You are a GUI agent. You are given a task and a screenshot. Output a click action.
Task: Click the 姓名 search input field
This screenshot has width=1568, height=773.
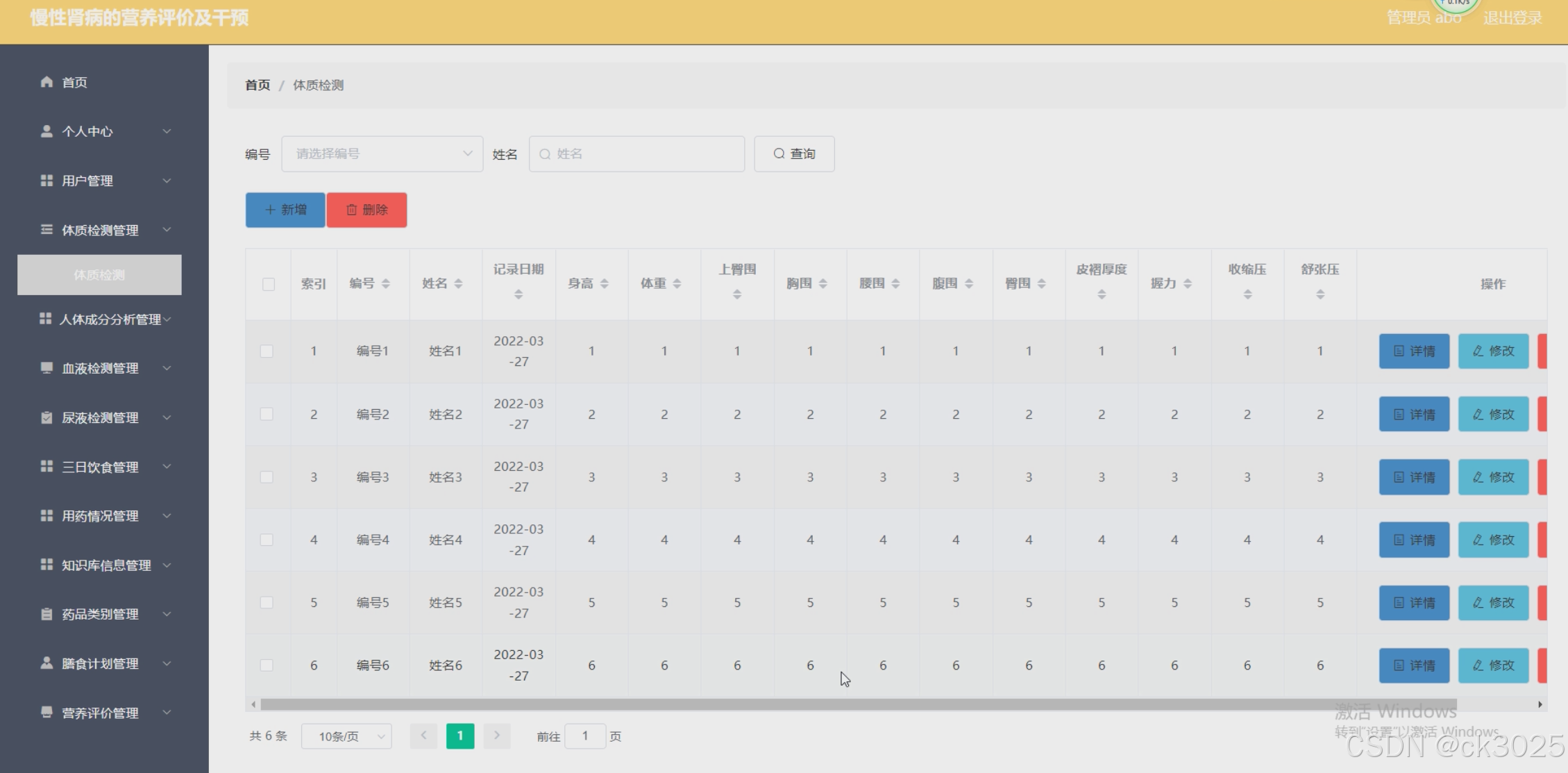click(637, 153)
